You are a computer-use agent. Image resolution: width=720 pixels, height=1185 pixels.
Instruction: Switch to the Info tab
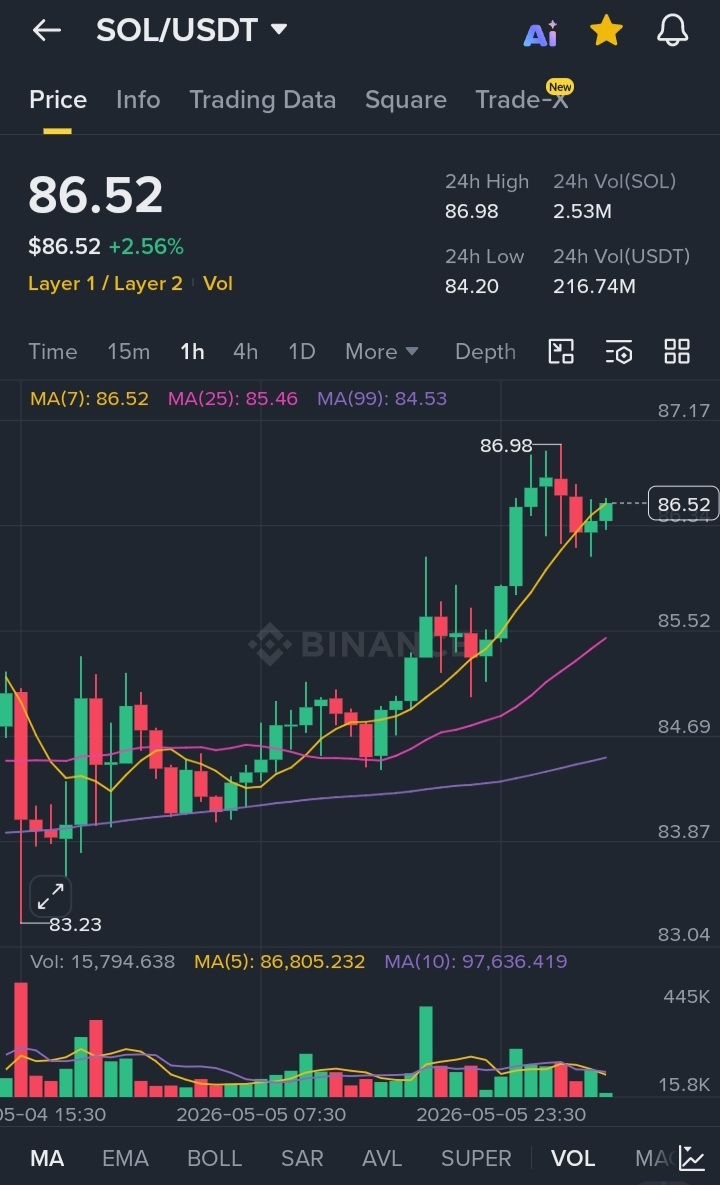pos(138,100)
